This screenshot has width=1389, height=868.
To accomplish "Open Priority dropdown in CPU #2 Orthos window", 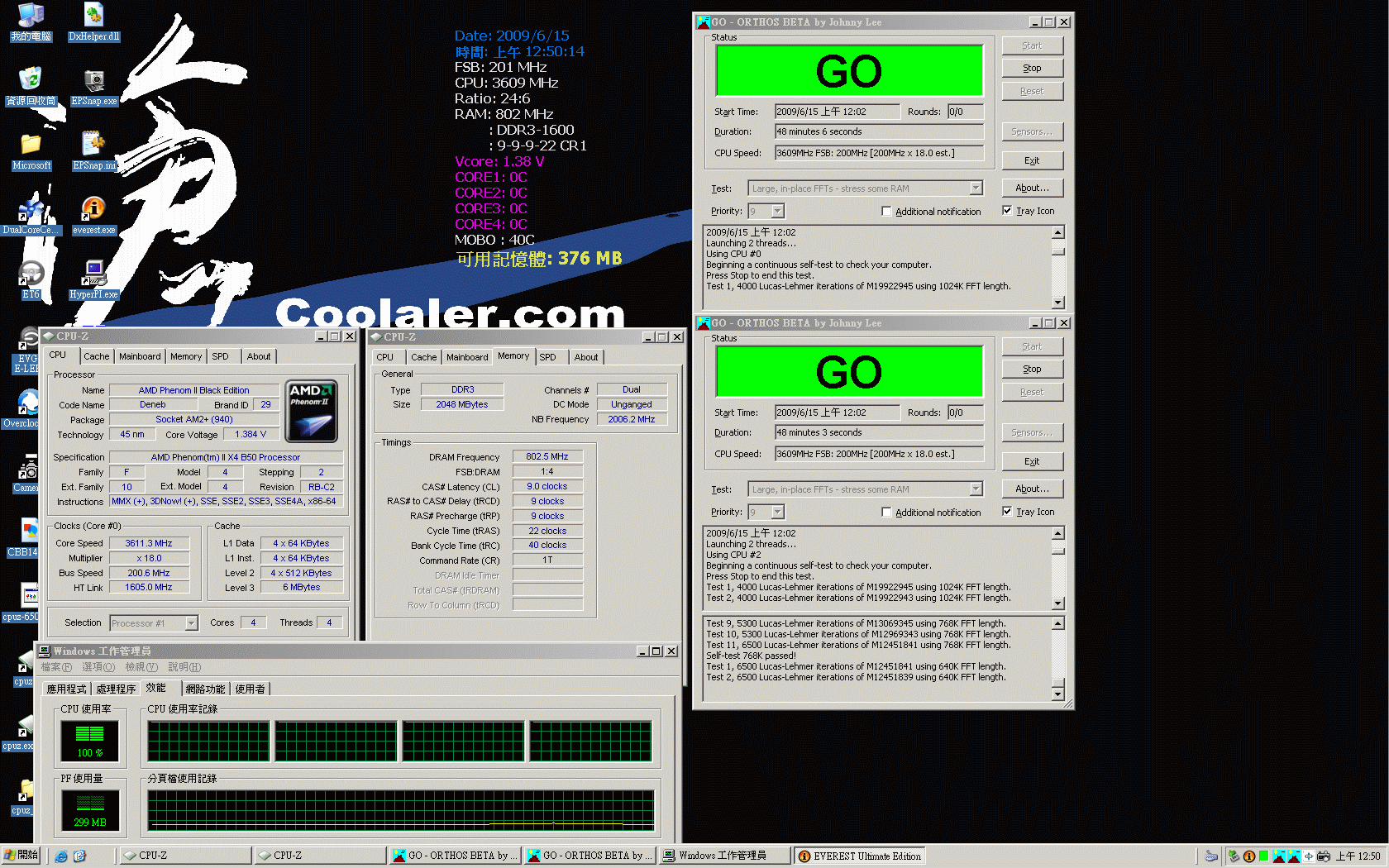I will point(777,513).
